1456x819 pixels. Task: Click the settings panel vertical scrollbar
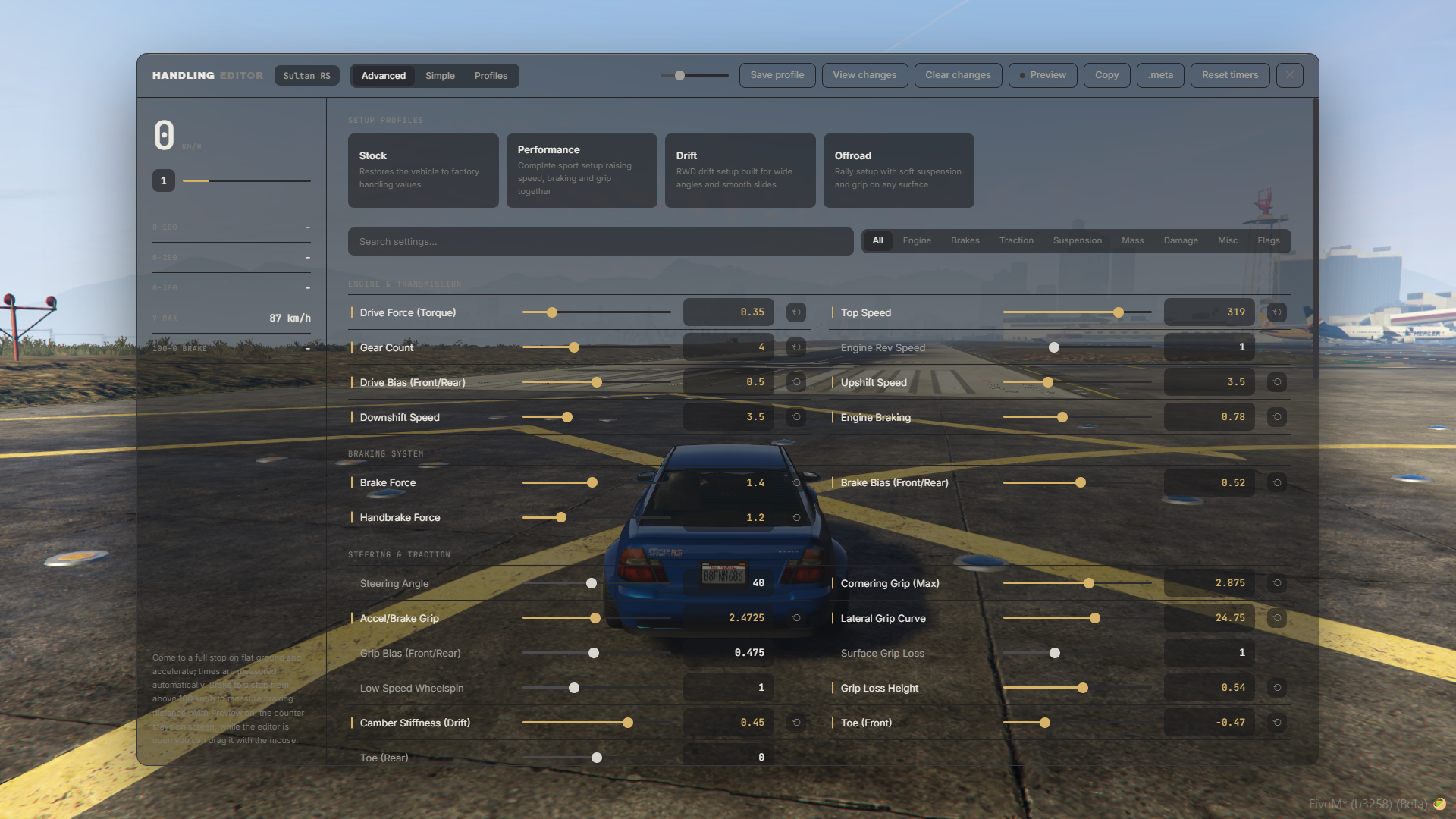(x=1315, y=239)
